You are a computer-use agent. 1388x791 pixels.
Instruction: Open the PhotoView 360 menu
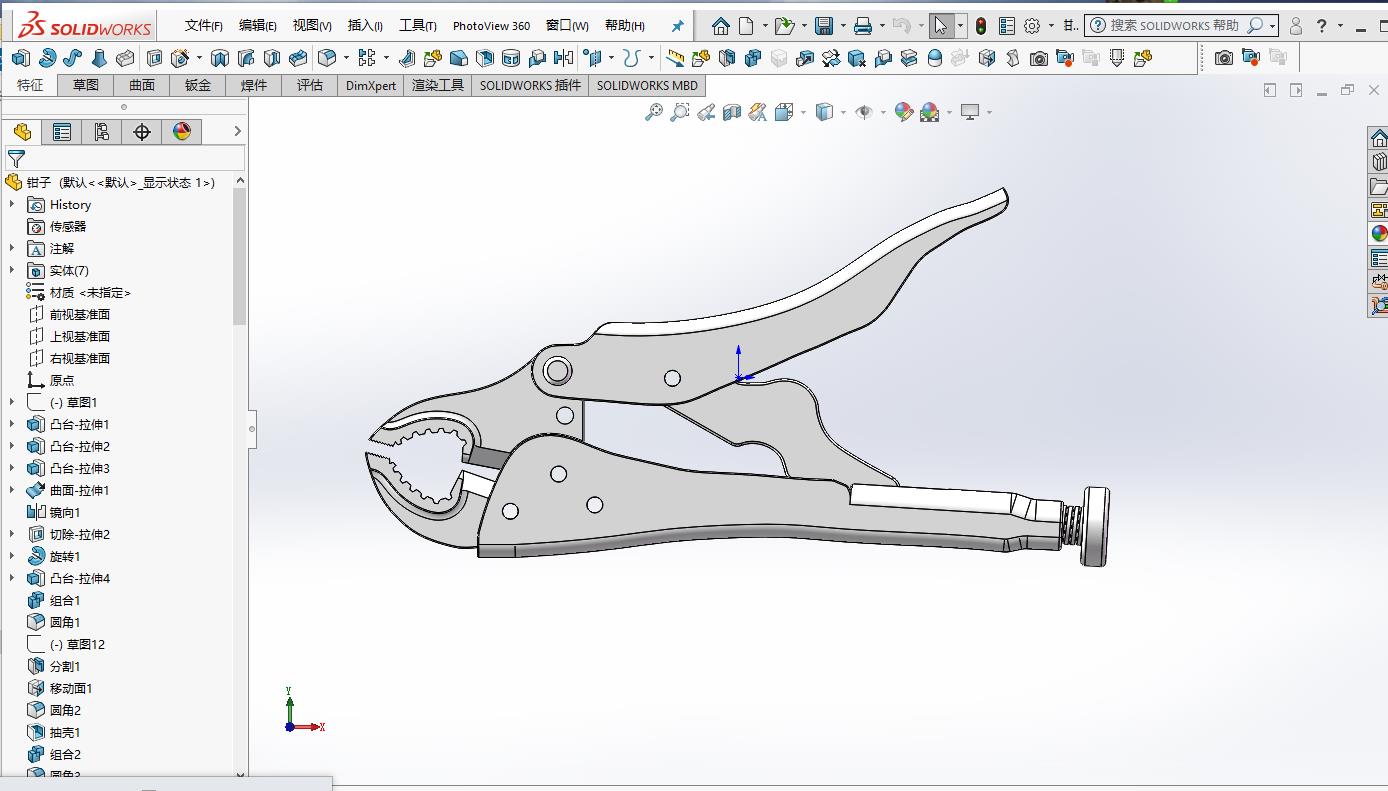tap(491, 26)
